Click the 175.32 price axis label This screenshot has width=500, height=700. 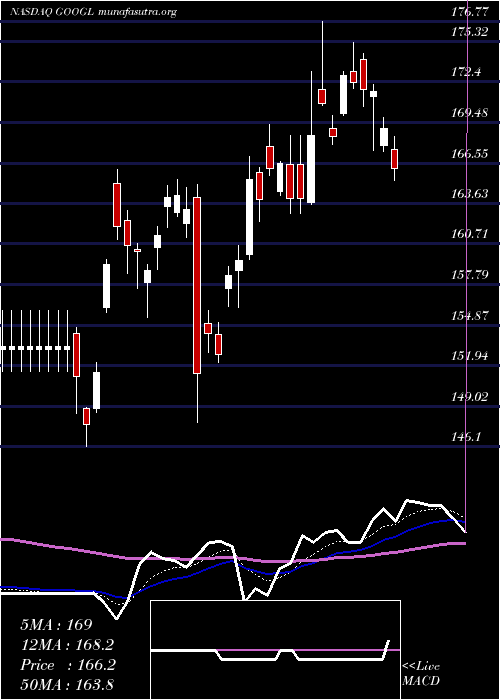[468, 32]
